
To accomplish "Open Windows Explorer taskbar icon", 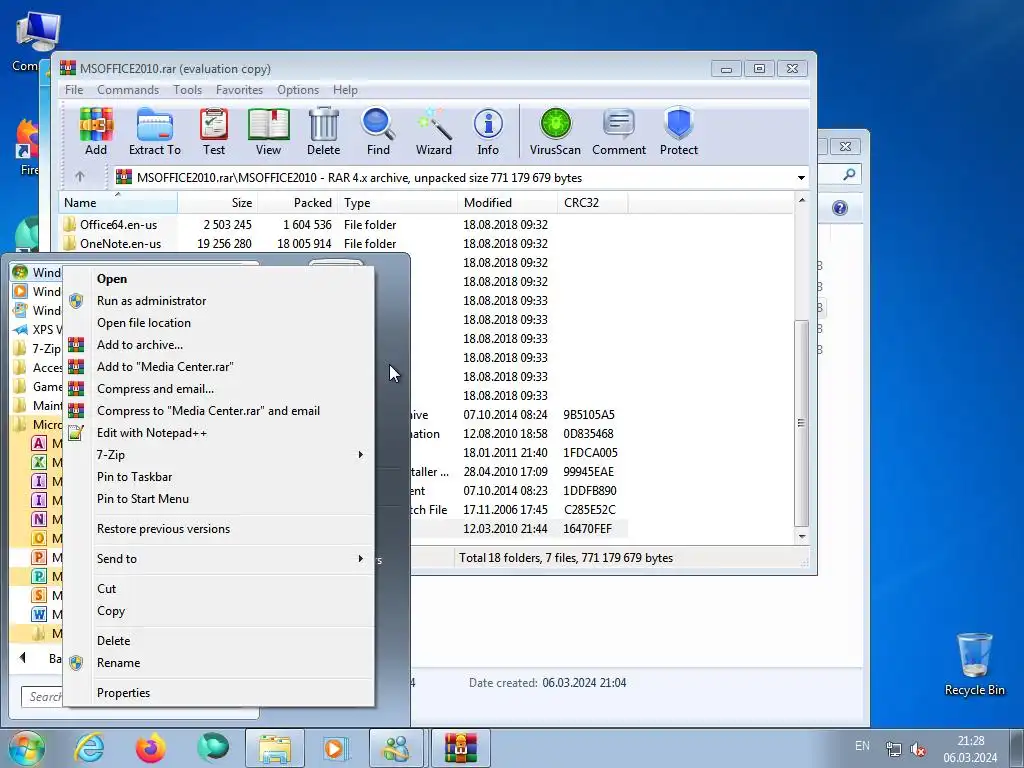I will pos(275,748).
